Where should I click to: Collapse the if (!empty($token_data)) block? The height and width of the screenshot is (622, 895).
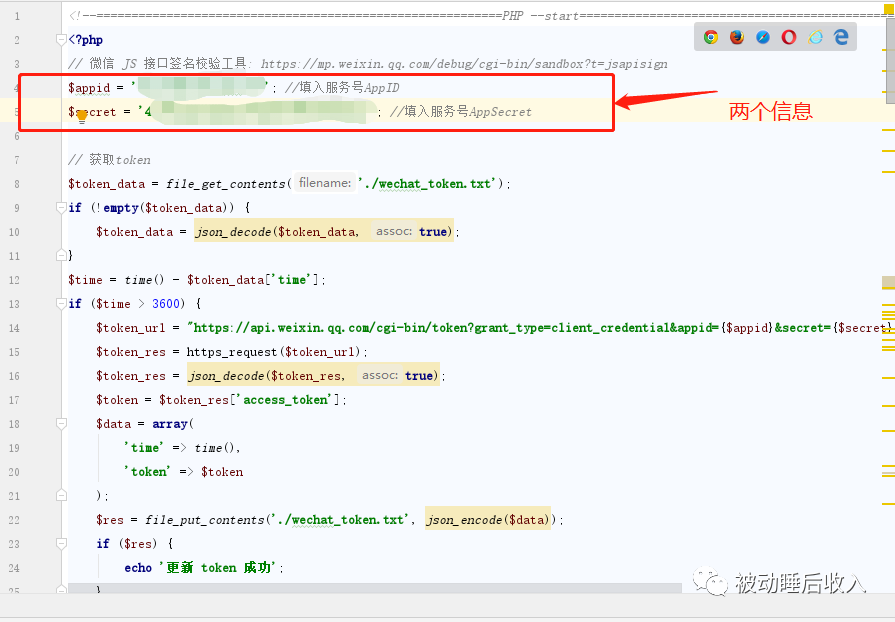(61, 207)
